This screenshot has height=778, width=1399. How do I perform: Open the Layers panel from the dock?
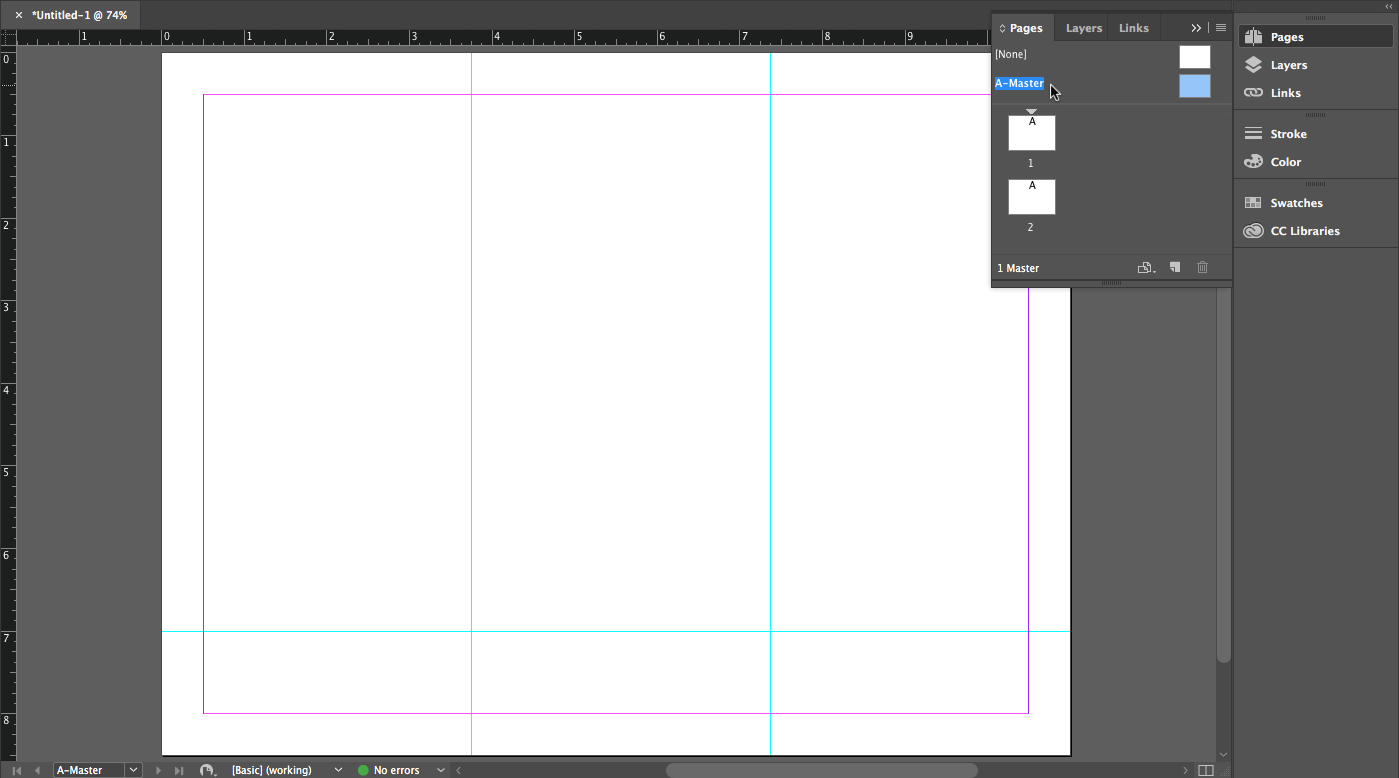(1288, 65)
